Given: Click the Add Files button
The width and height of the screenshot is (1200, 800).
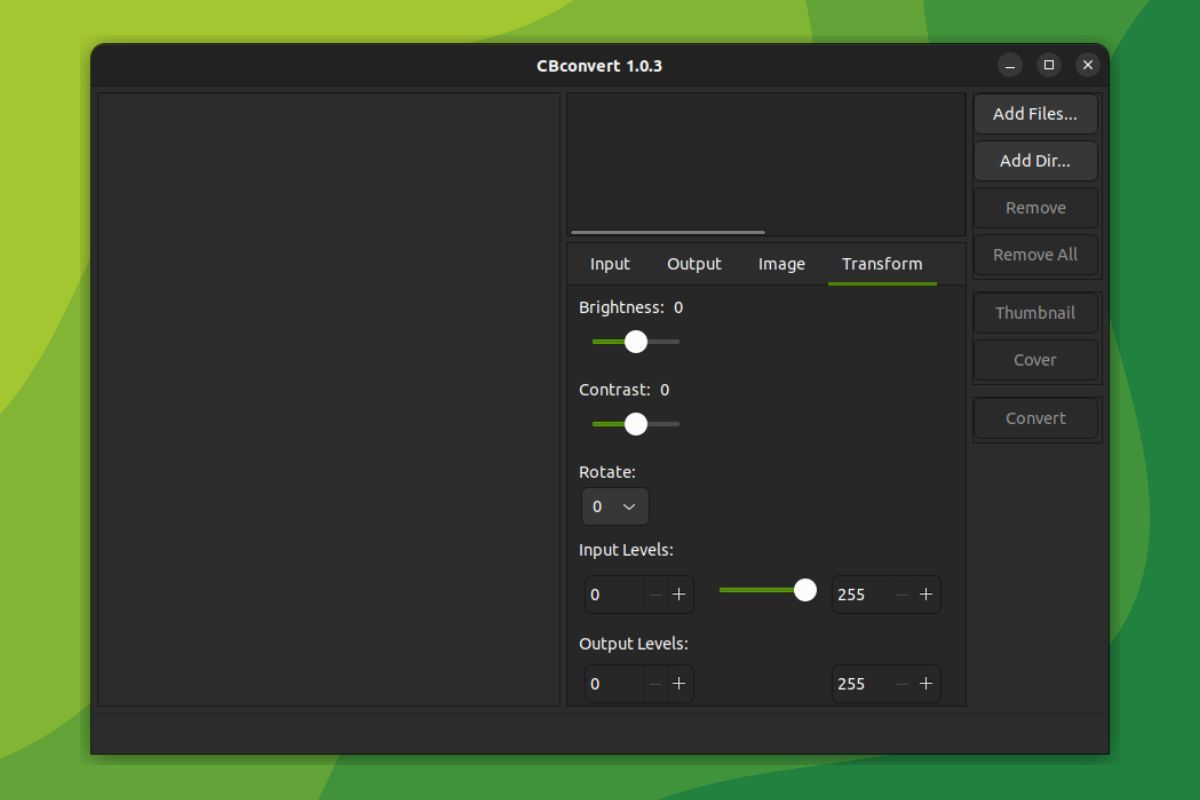Looking at the screenshot, I should [1035, 114].
